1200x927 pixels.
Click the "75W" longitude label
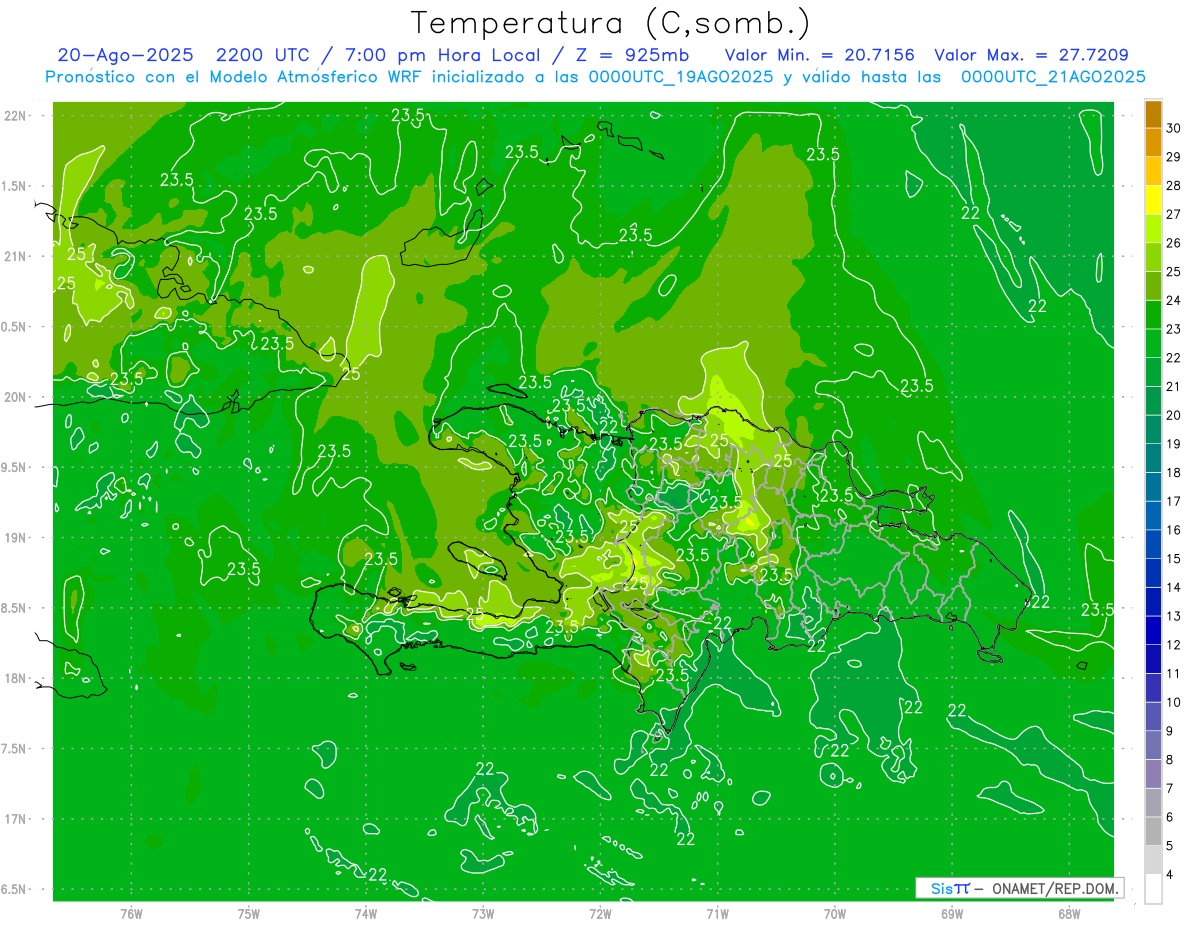pos(249,913)
